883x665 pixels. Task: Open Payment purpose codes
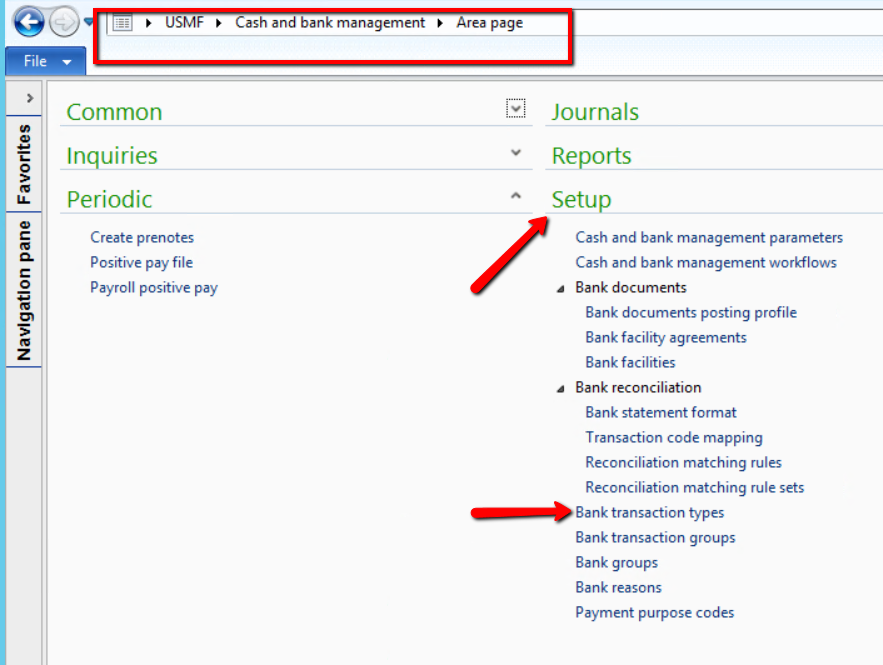tap(654, 612)
